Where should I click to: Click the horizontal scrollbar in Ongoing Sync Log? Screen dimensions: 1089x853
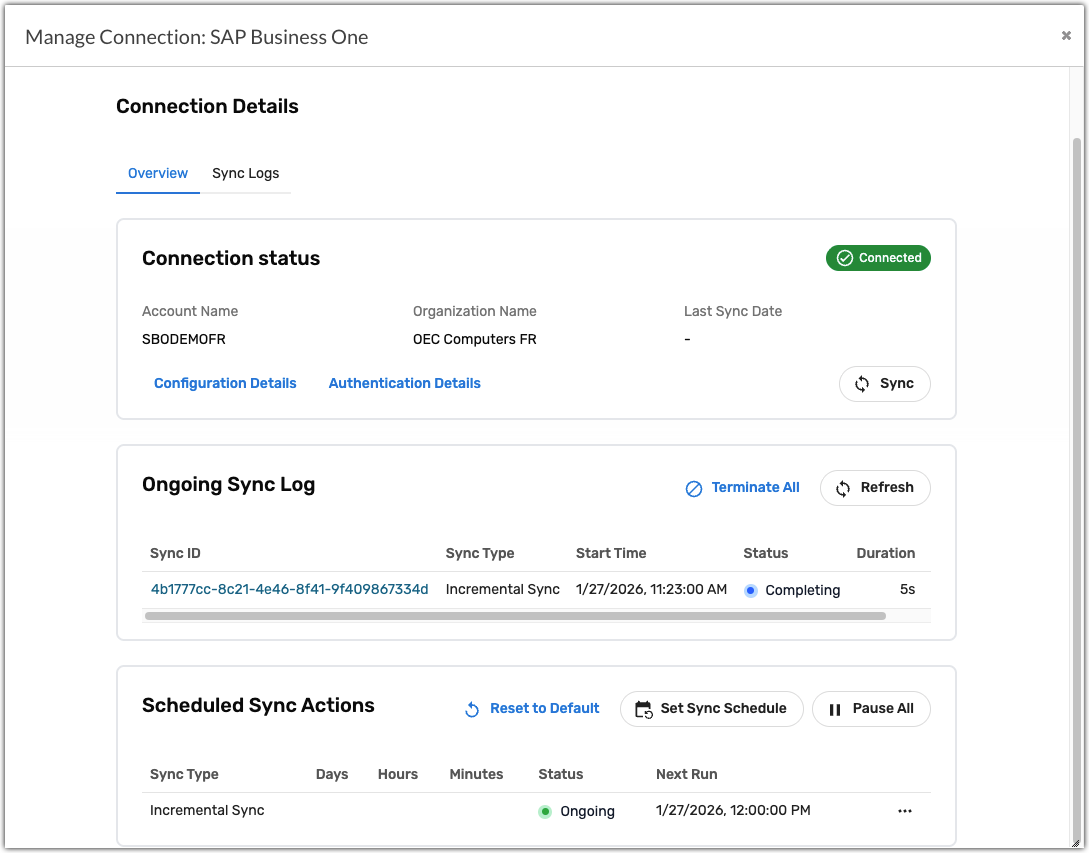[x=515, y=616]
